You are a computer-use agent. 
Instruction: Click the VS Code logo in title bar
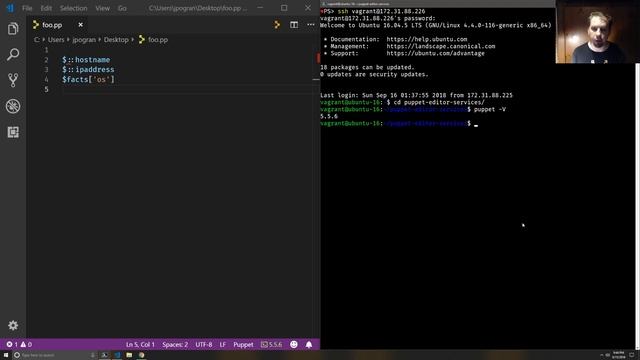[10, 8]
